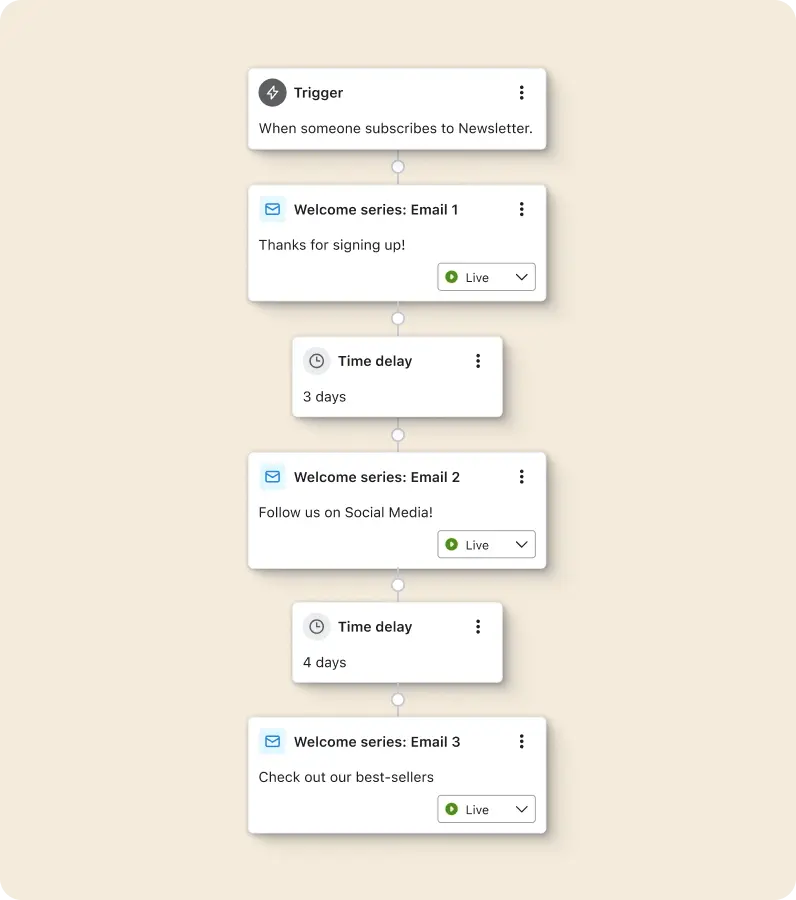The height and width of the screenshot is (900, 796).
Task: Click the connector dot between Trigger and Email 1
Action: [x=397, y=167]
